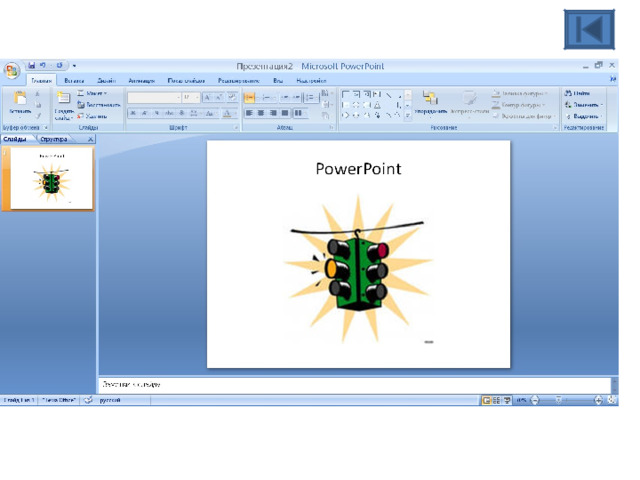Toggle Strikethrough (abc) formatting
This screenshot has width=640, height=480.
tap(169, 113)
